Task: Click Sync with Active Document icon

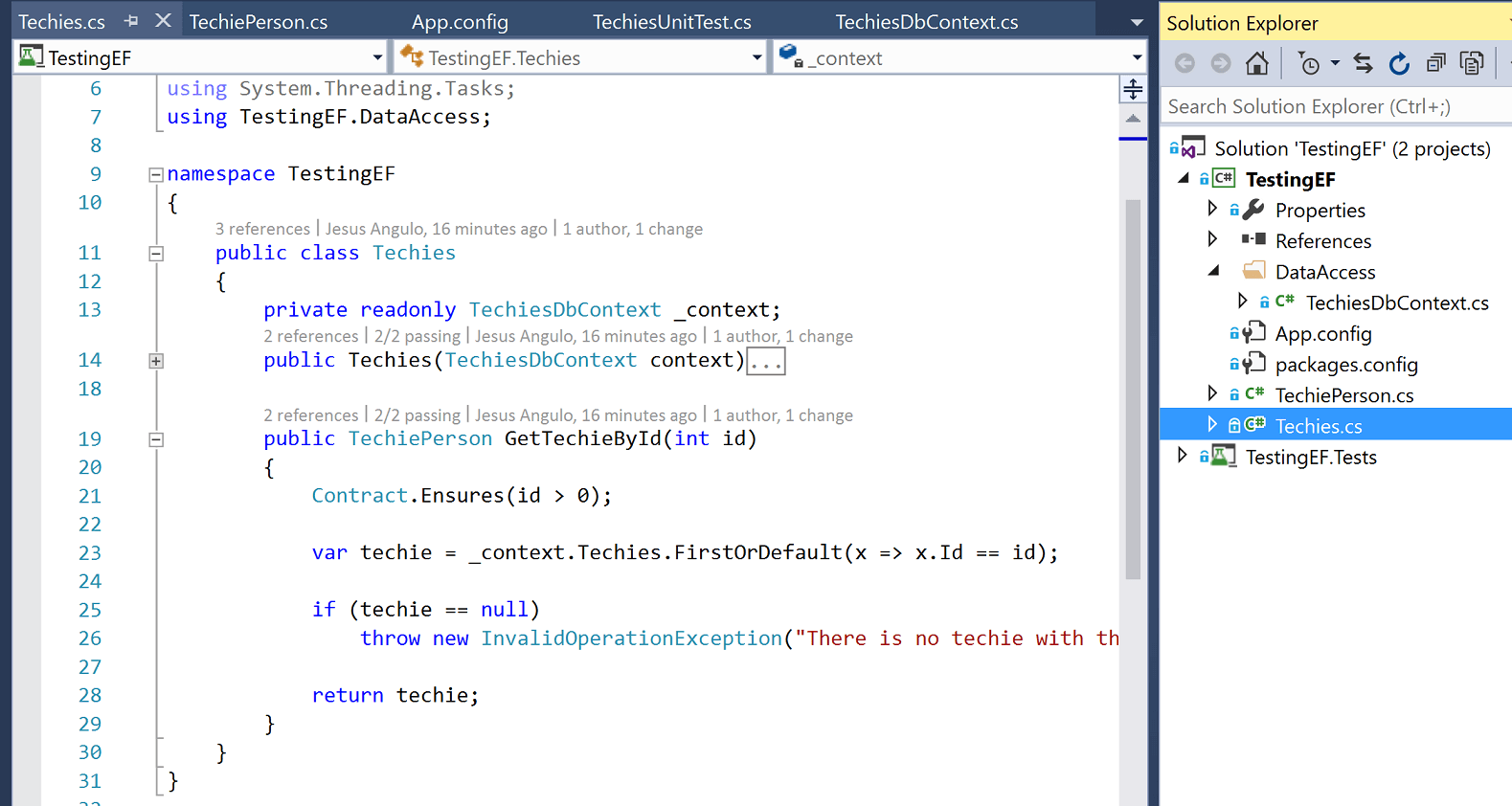Action: (x=1363, y=63)
